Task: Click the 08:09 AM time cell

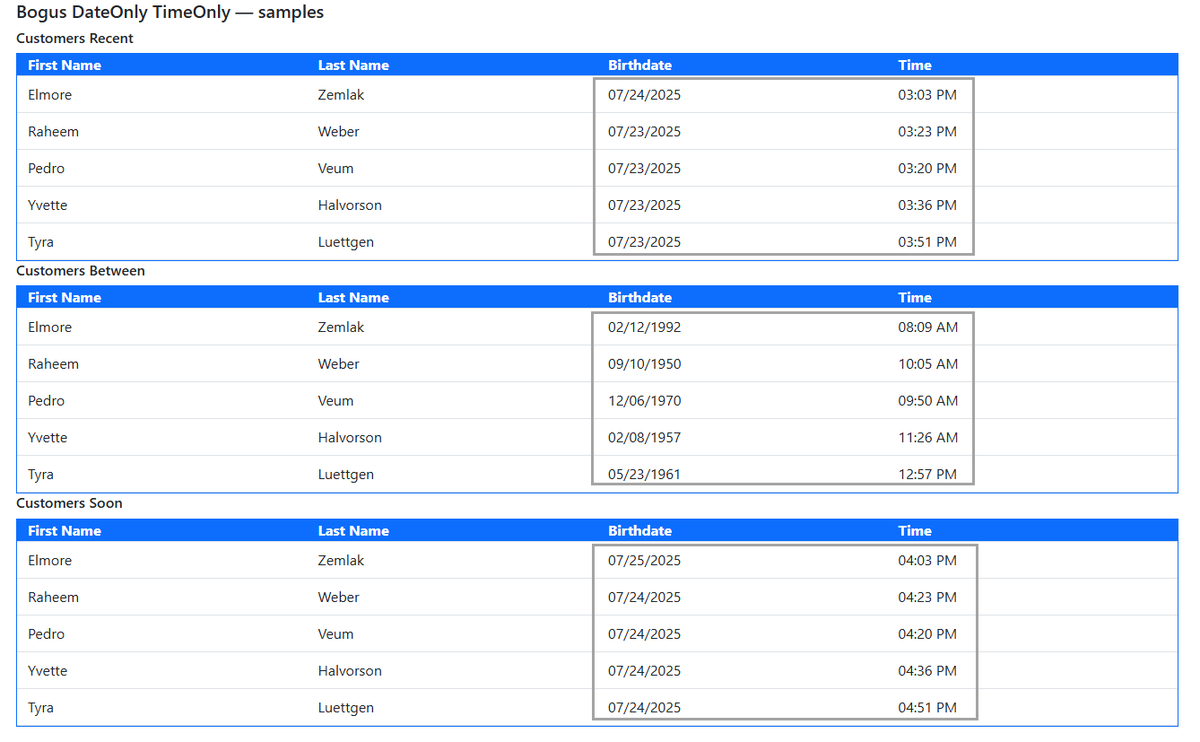Action: click(928, 327)
